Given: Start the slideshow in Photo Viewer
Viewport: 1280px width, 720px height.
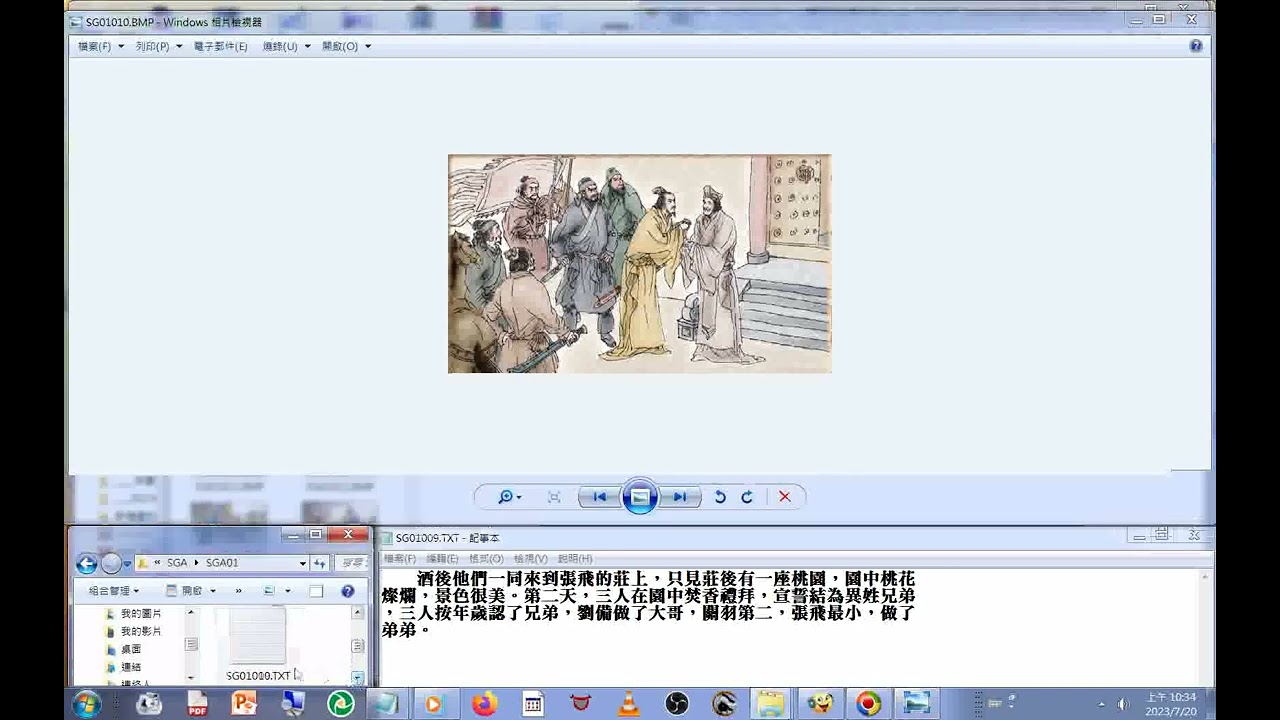Looking at the screenshot, I should click(640, 497).
